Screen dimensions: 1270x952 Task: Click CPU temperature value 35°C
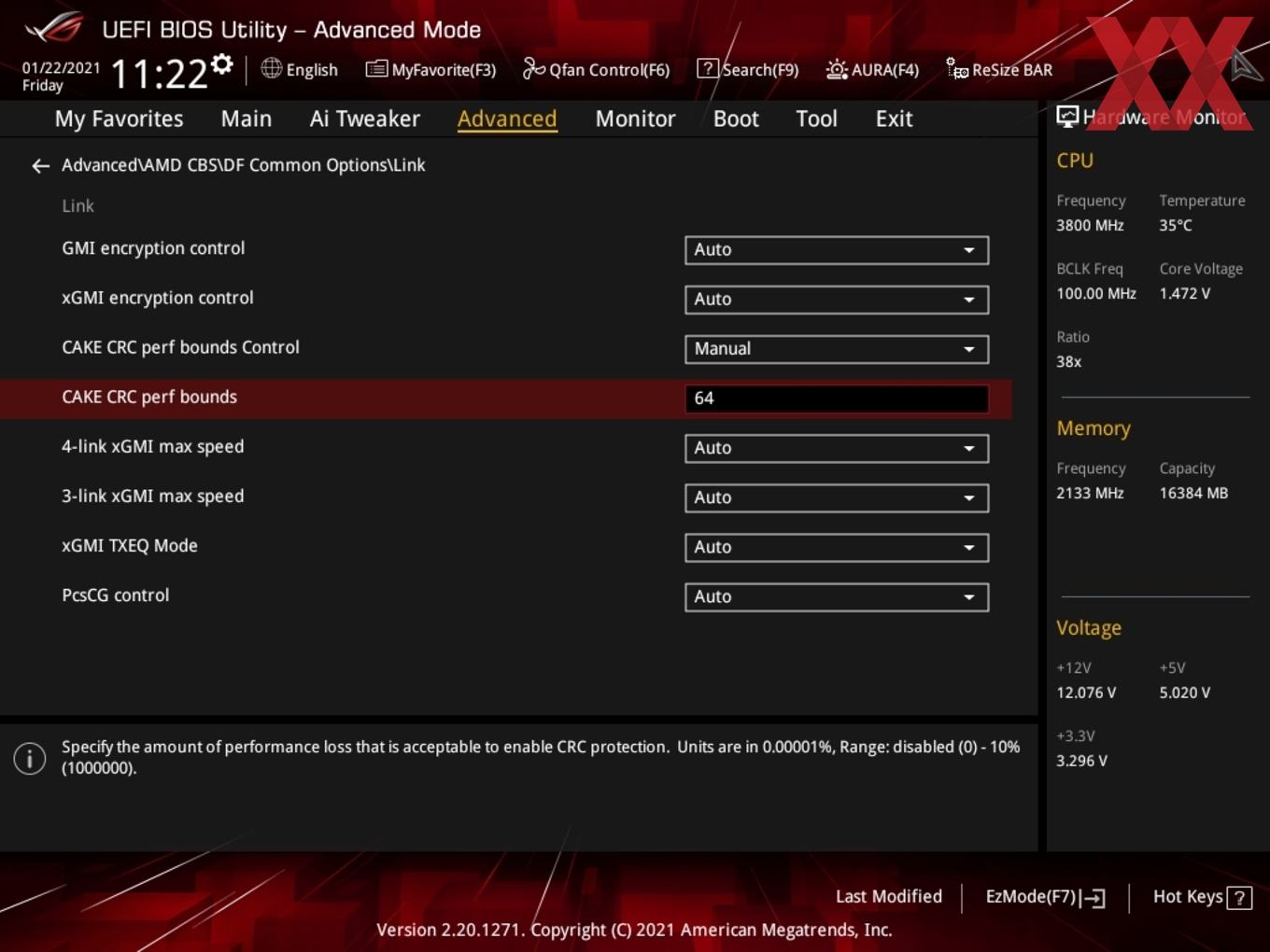[x=1176, y=225]
